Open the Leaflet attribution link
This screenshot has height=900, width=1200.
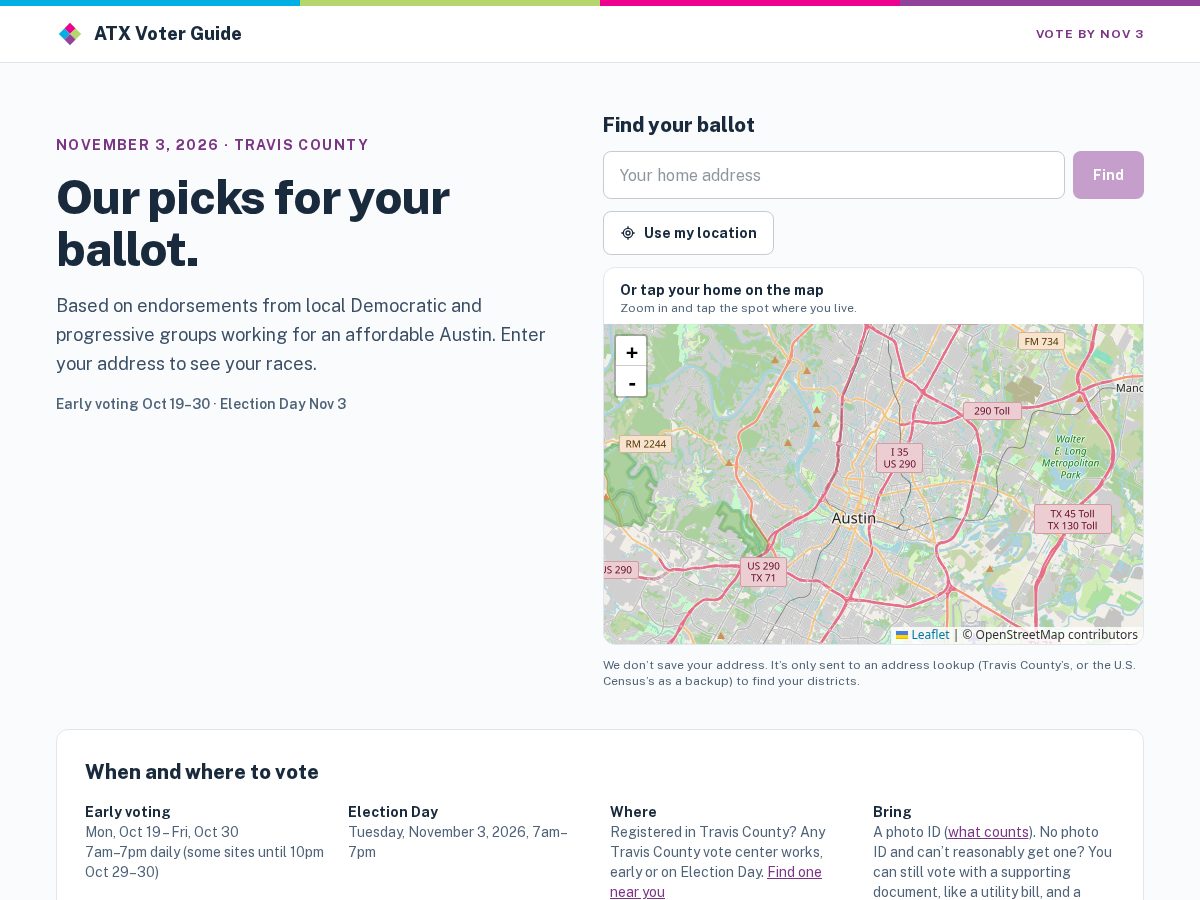tap(922, 635)
